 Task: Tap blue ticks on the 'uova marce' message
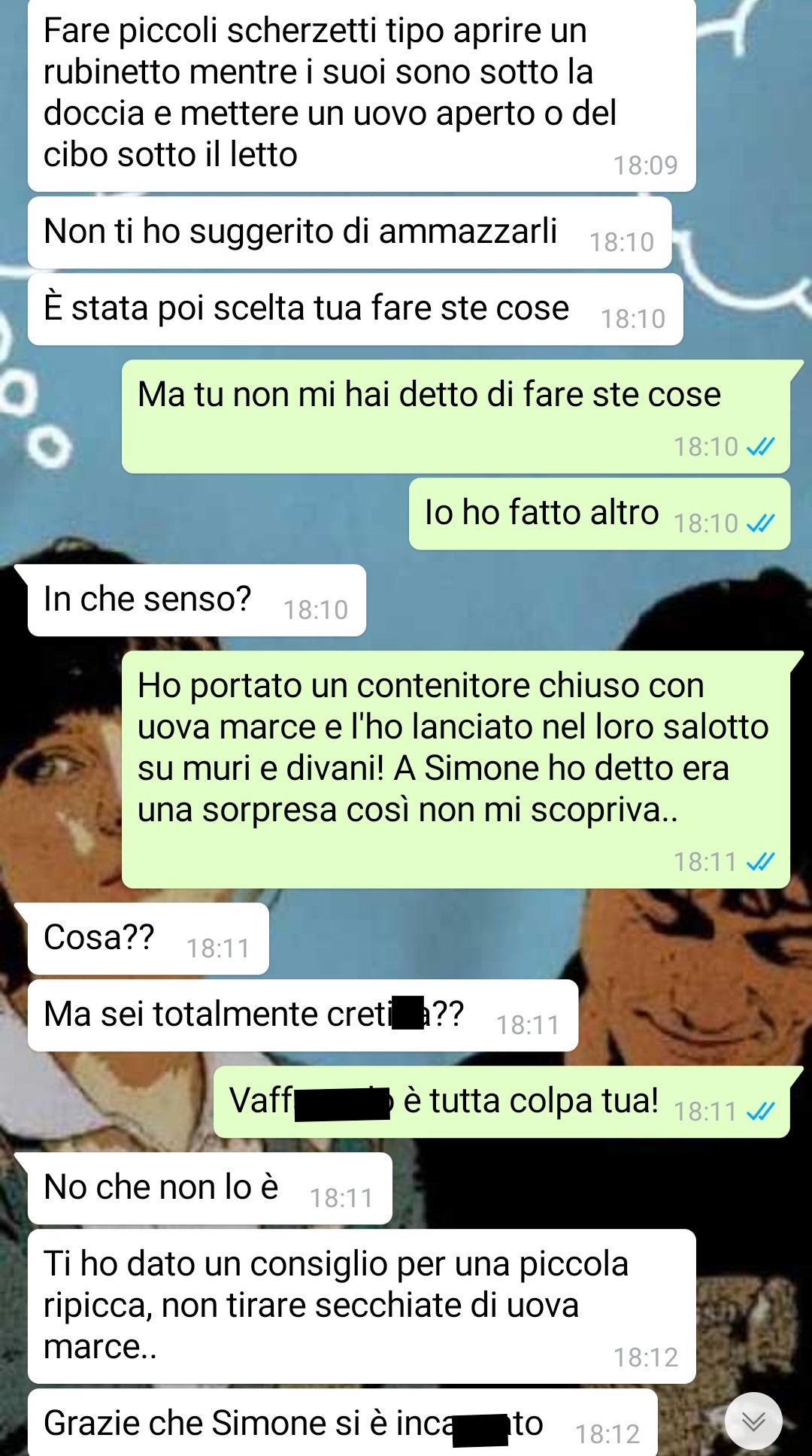coord(760,862)
